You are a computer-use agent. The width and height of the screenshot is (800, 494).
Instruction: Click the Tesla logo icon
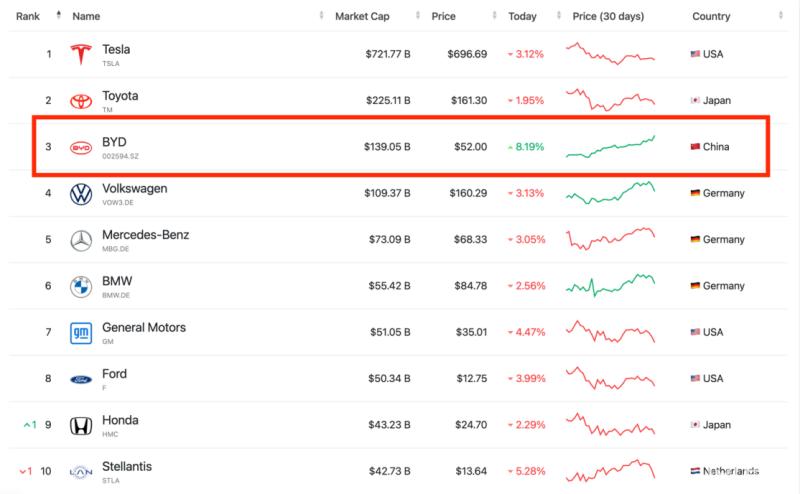(x=81, y=54)
